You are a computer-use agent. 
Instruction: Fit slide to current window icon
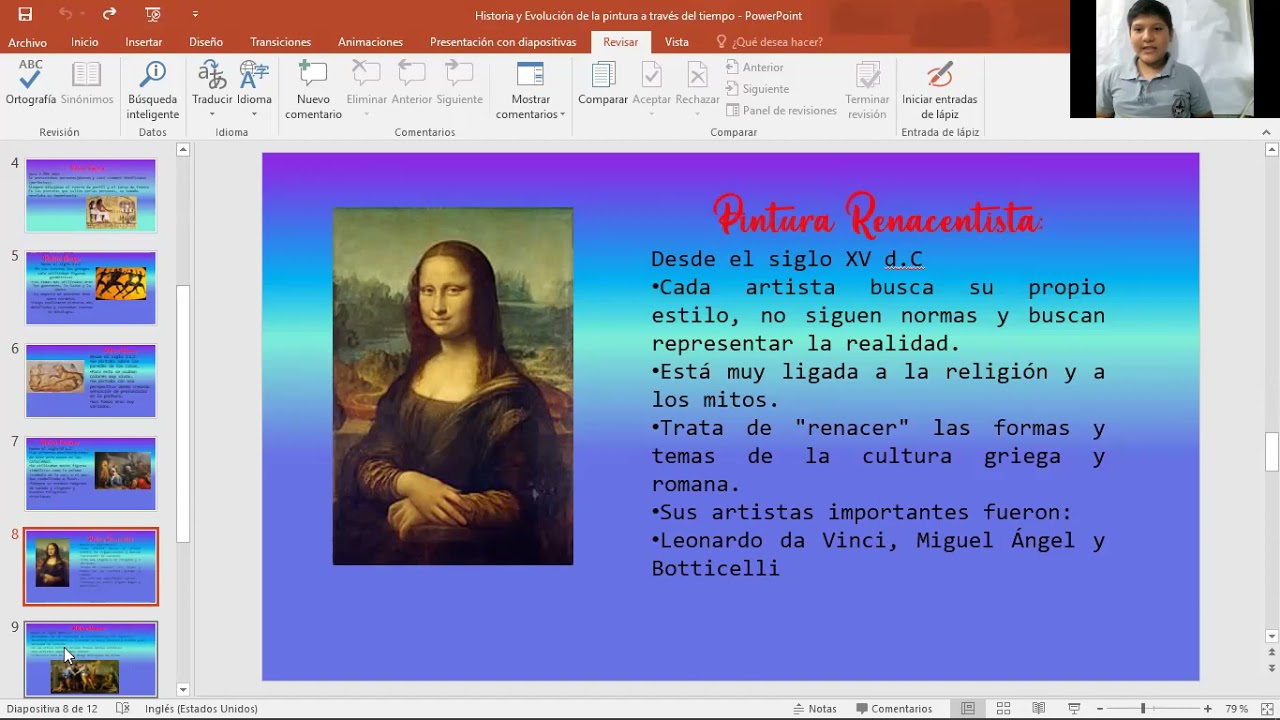pyautogui.click(x=1265, y=709)
